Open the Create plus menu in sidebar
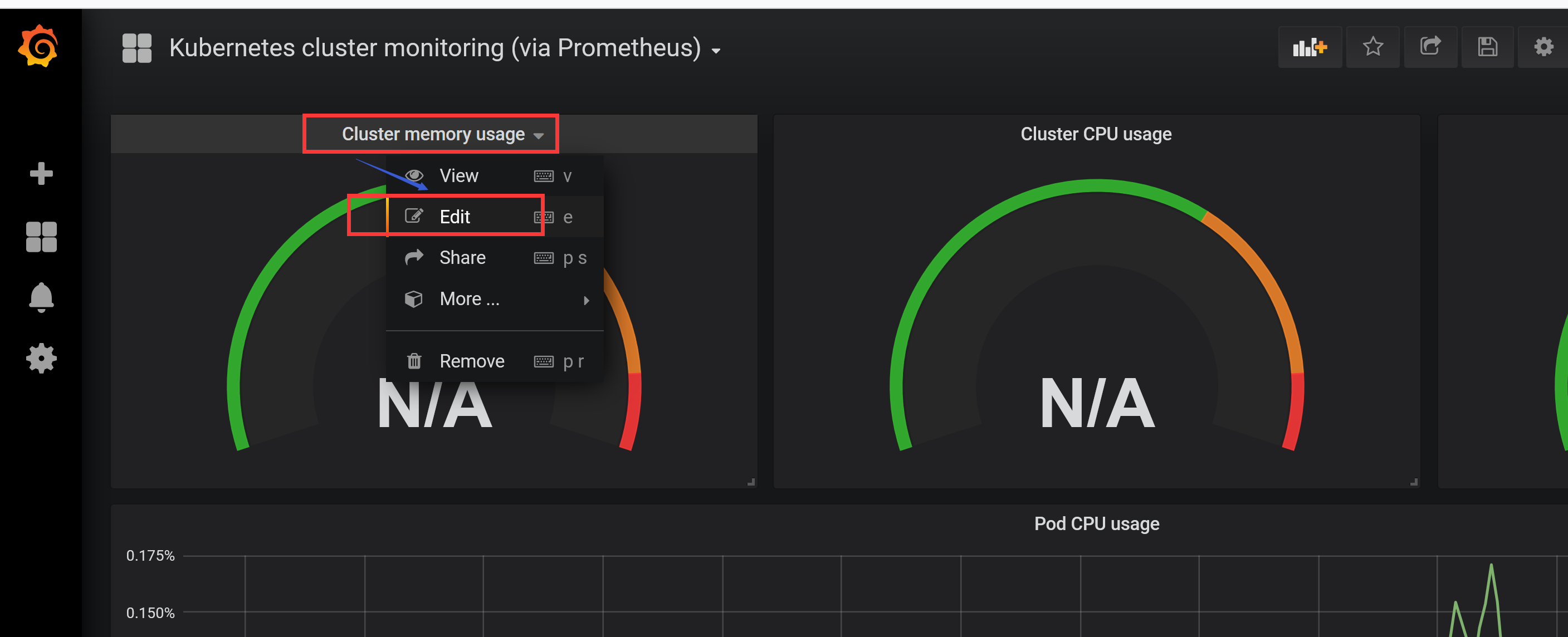The width and height of the screenshot is (1568, 637). (x=41, y=174)
